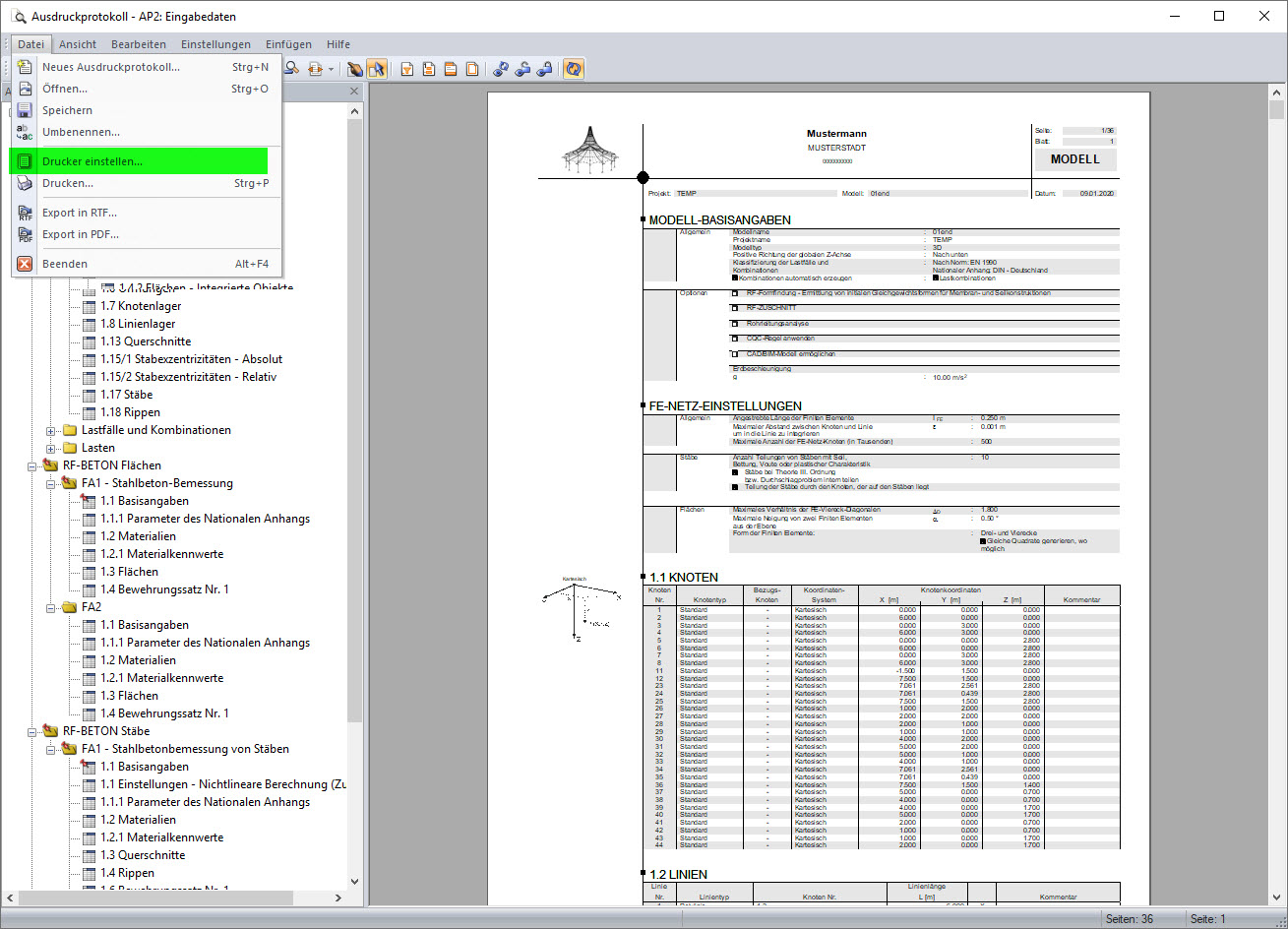The height and width of the screenshot is (929, 1288).
Task: Select the document filter icon in the toolbar
Action: tap(406, 68)
